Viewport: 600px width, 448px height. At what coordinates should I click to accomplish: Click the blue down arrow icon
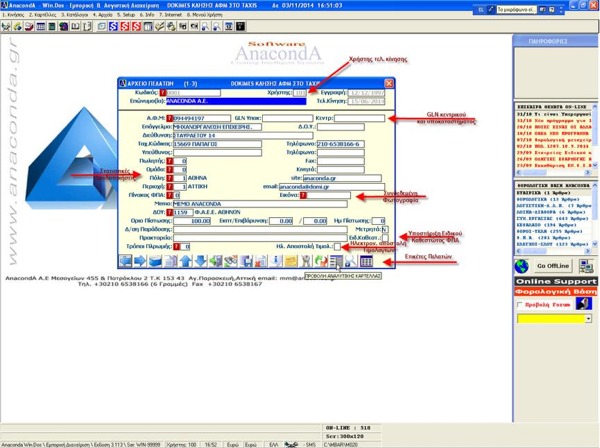point(201,261)
